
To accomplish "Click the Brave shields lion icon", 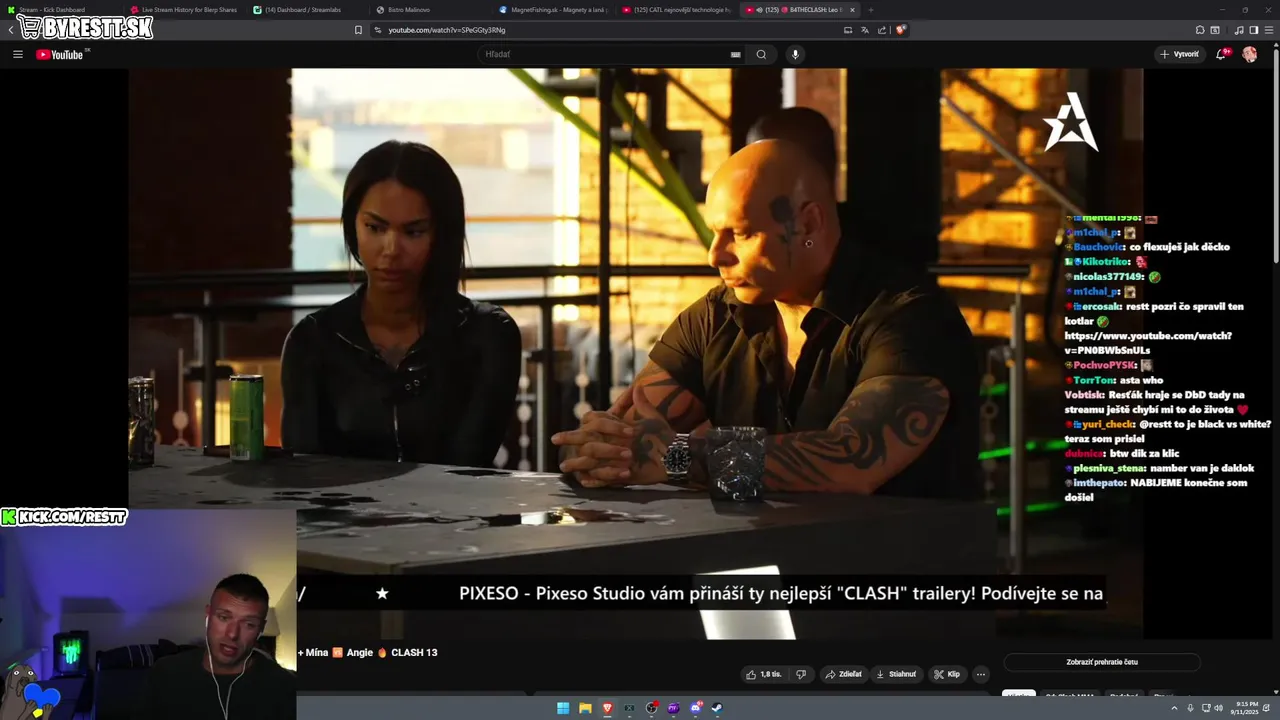I will tap(900, 30).
